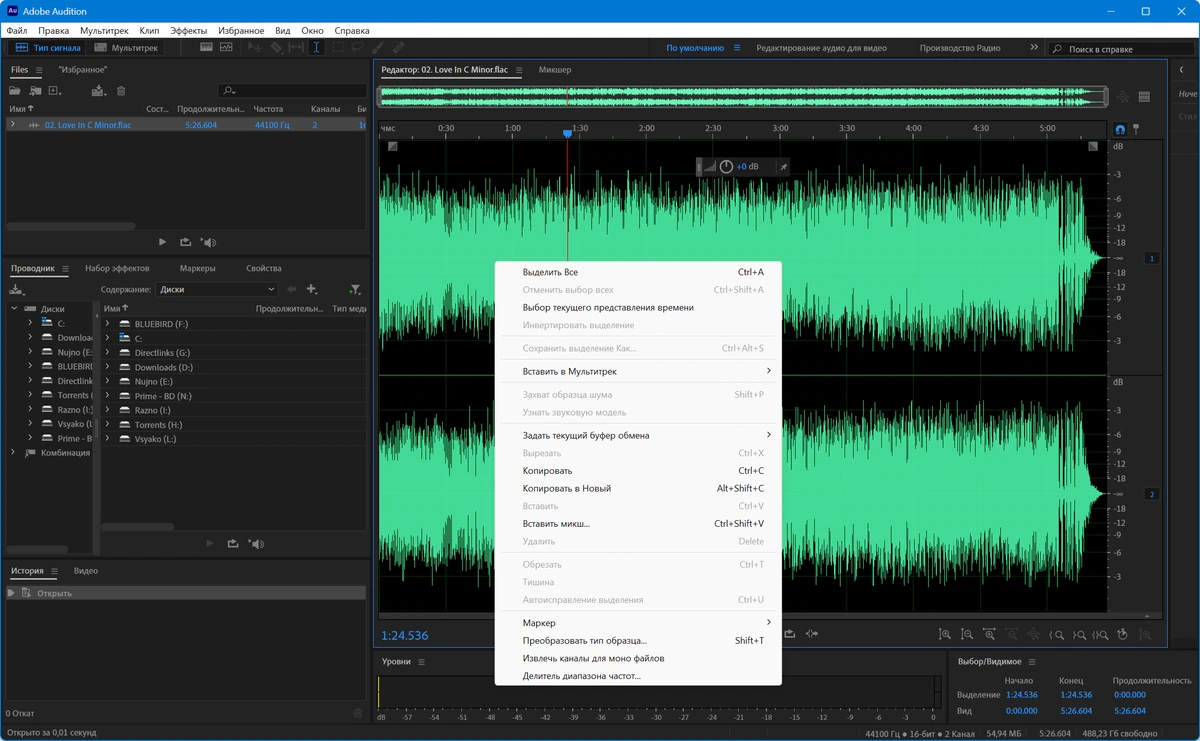This screenshot has width=1200, height=741.
Task: Click the import file icon in Files panel
Action: [35, 91]
